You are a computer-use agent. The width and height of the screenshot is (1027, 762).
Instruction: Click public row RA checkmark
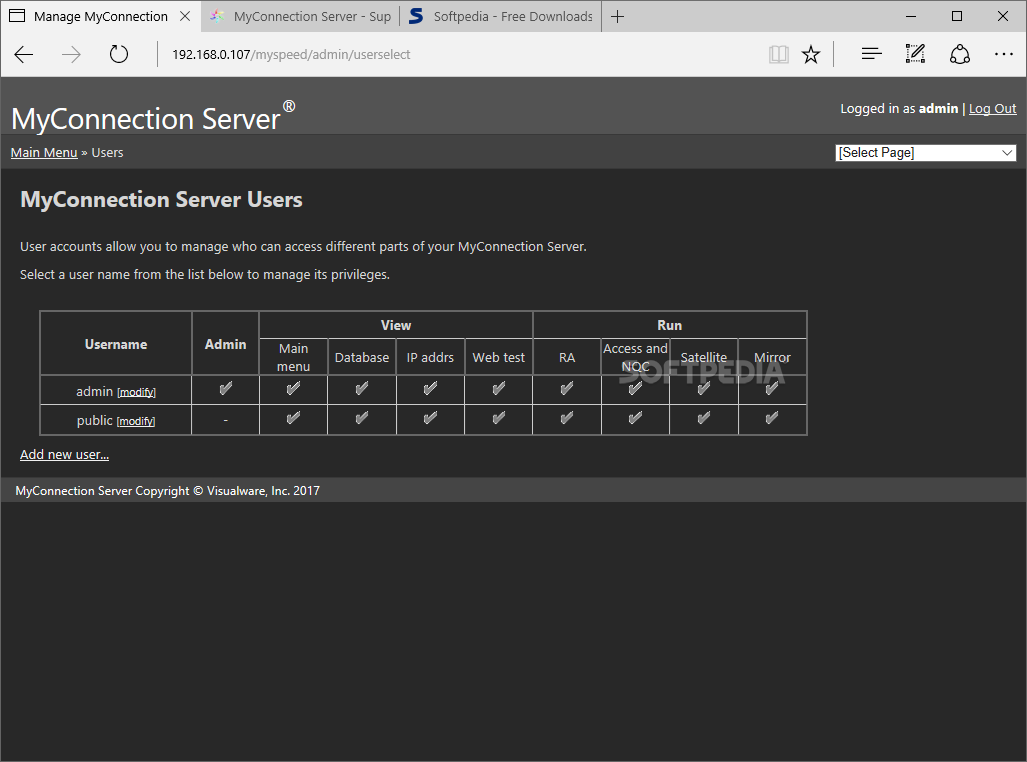tap(567, 418)
